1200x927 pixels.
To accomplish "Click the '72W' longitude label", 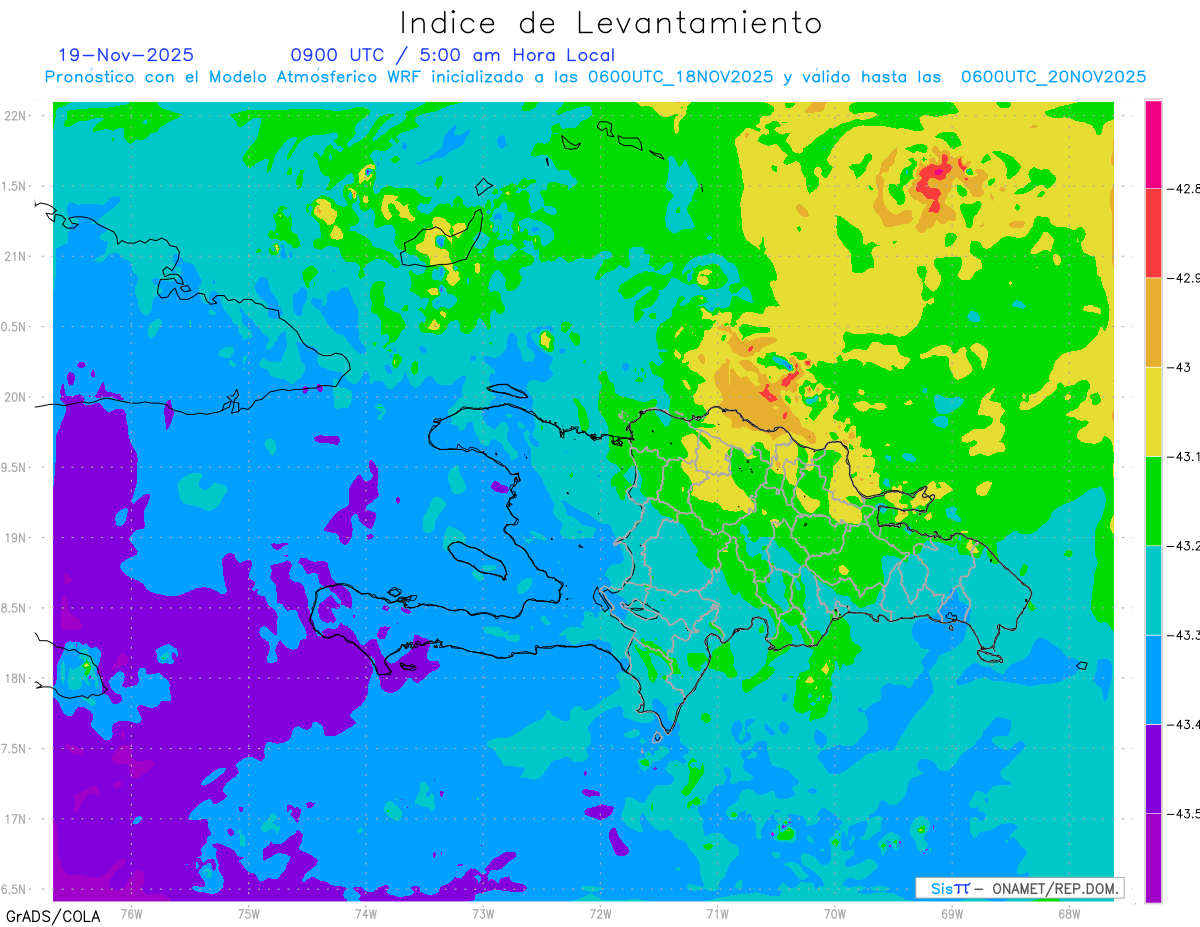I will pyautogui.click(x=600, y=912).
